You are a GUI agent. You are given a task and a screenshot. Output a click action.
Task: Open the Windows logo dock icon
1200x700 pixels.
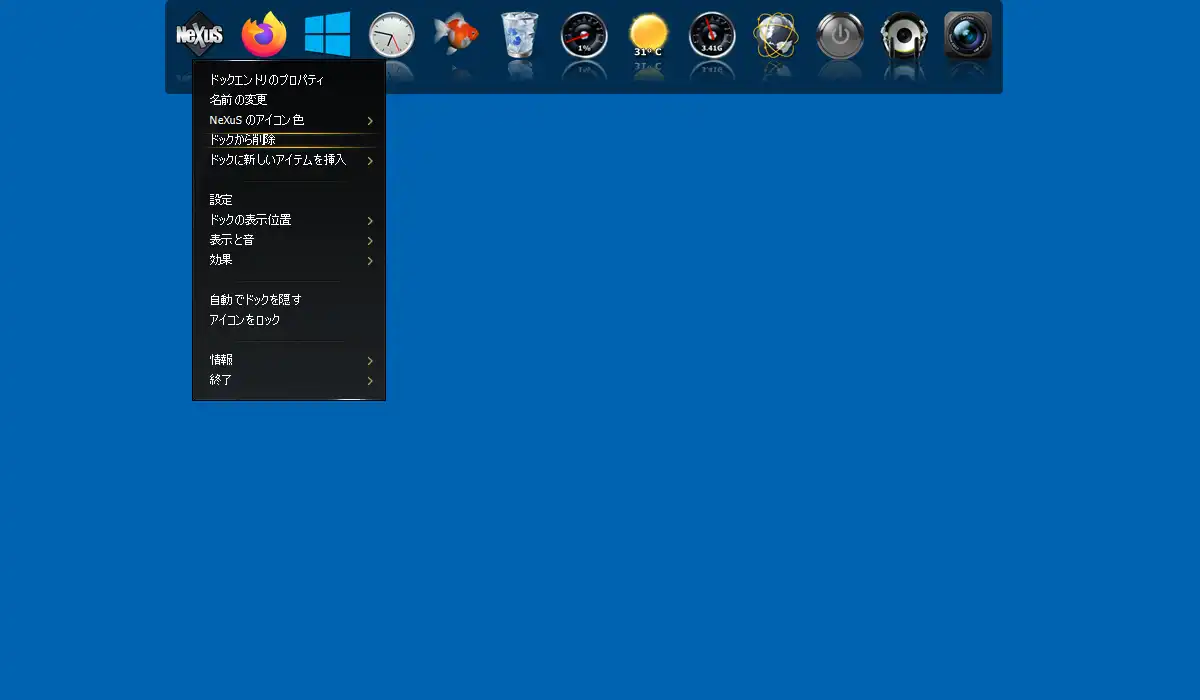point(328,35)
